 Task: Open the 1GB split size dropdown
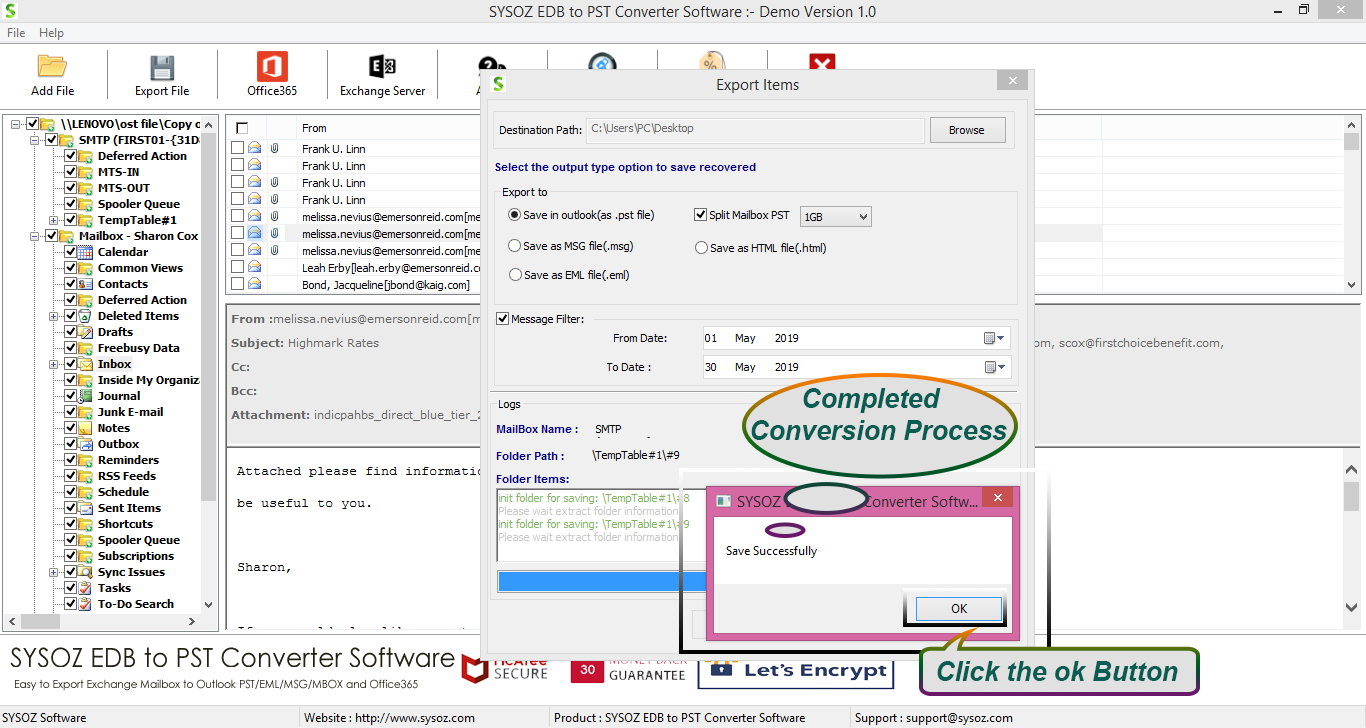pos(835,217)
